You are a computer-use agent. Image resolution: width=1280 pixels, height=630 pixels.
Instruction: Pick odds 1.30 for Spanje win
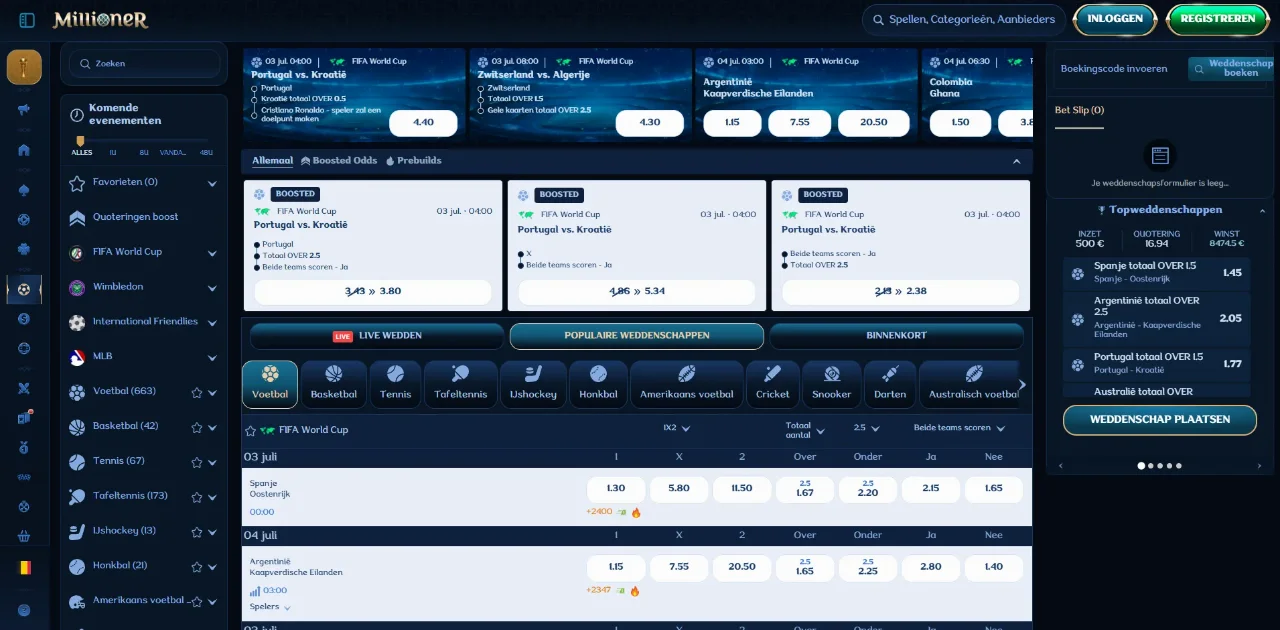[x=615, y=489]
